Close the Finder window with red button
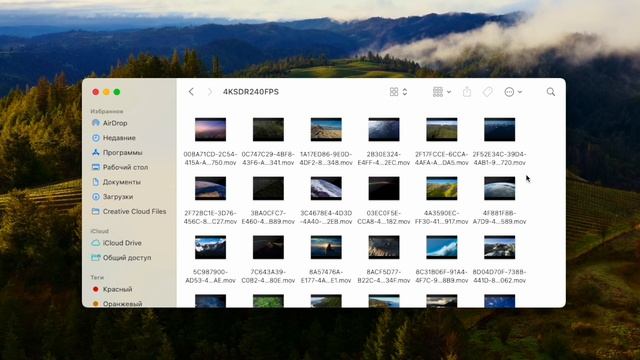This screenshot has width=640, height=360. tap(96, 92)
